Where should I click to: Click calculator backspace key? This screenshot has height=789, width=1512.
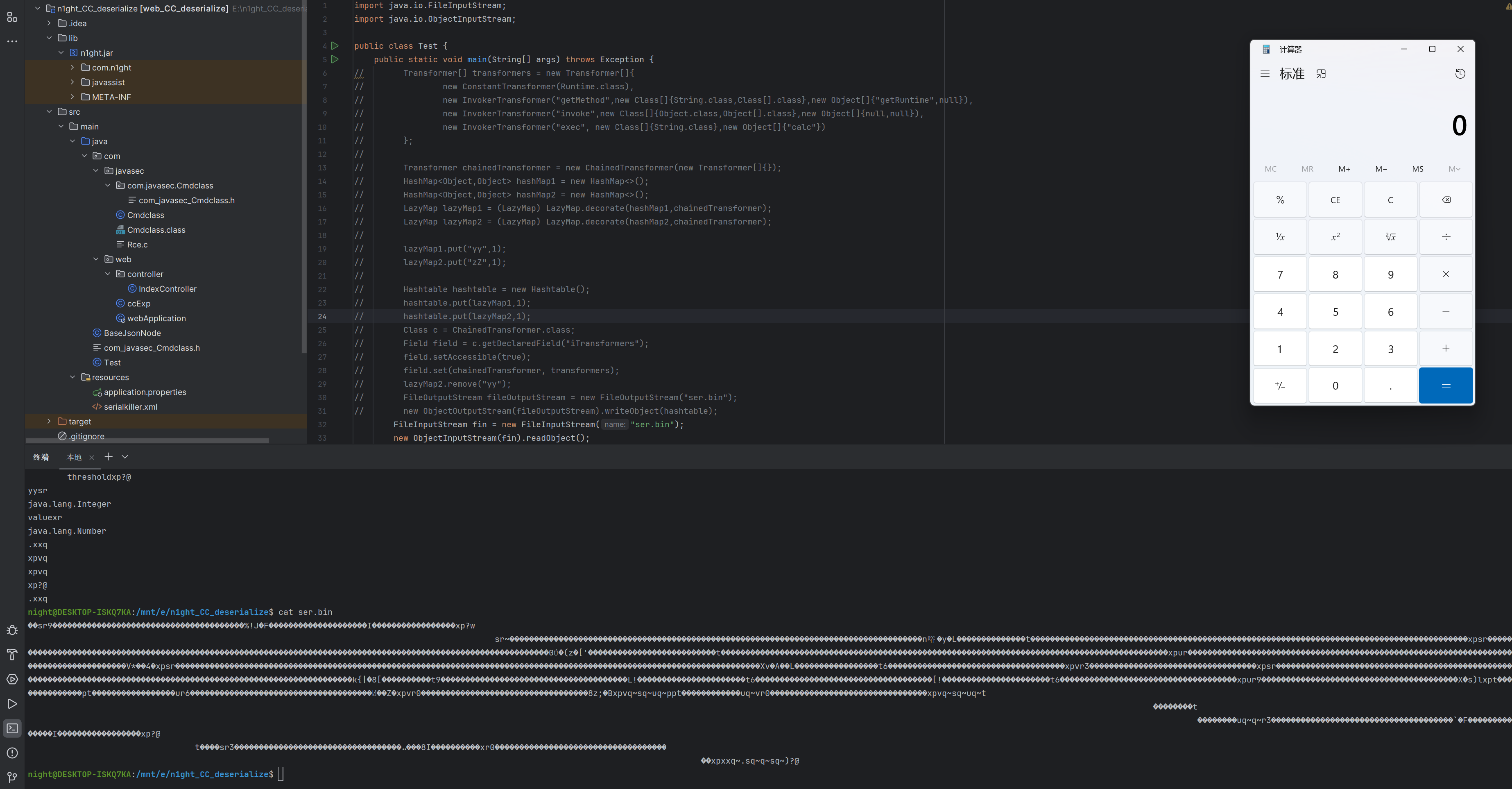click(1446, 200)
